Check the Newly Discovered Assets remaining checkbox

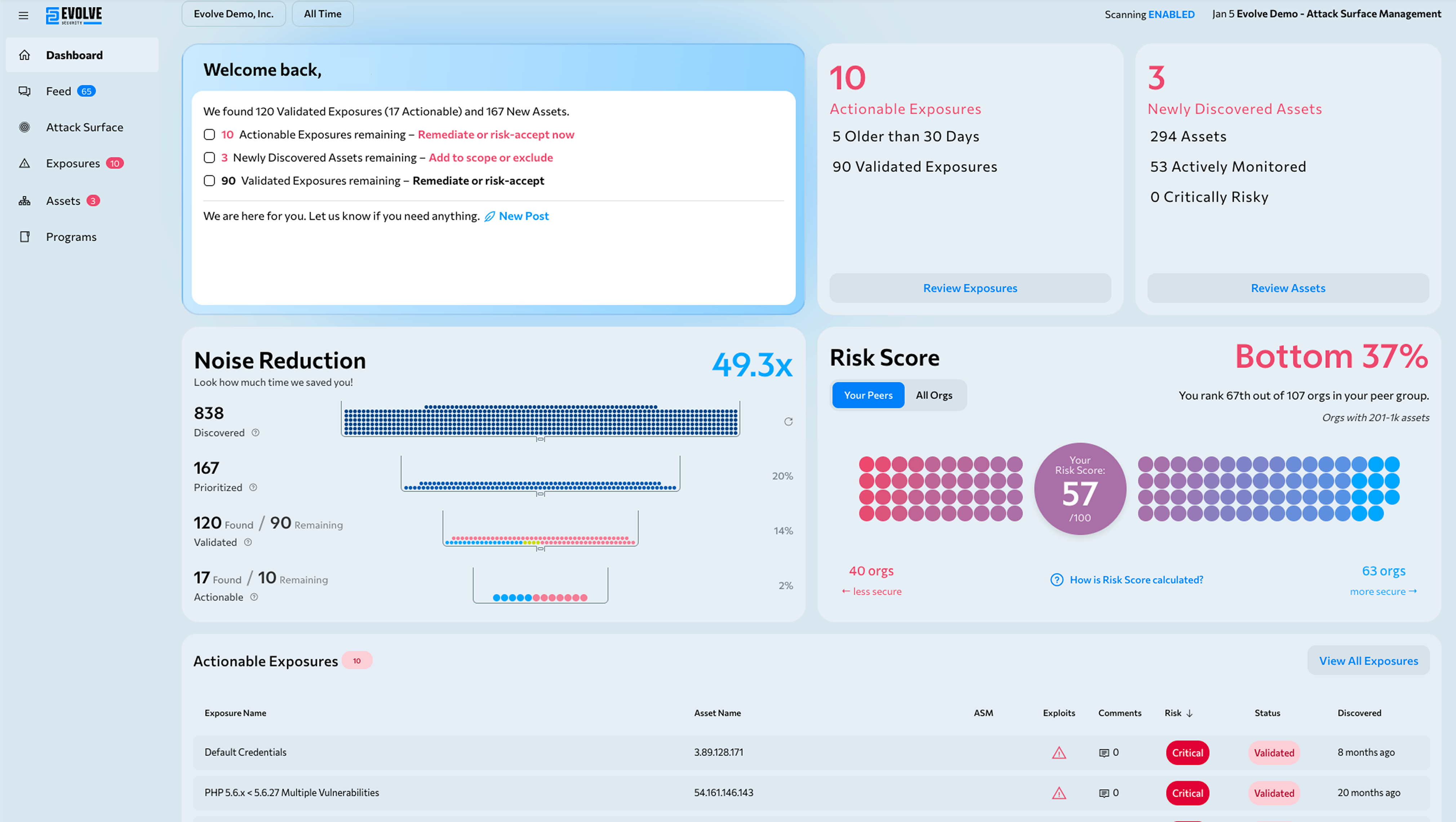[x=209, y=158]
